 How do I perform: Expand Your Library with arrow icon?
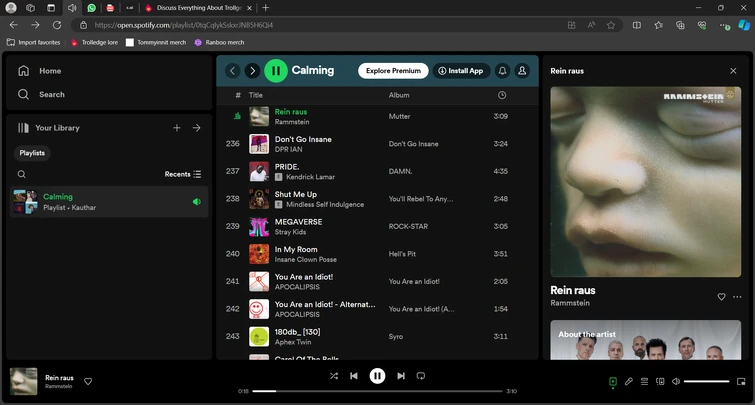click(196, 128)
